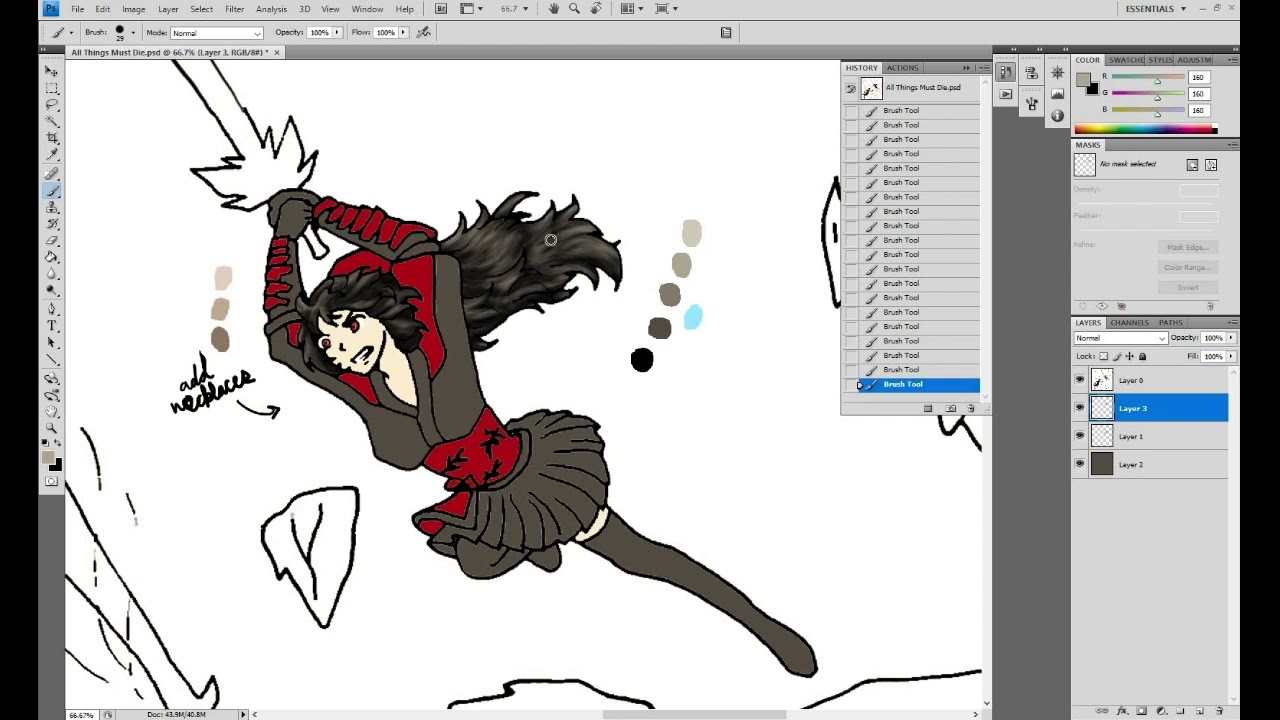Delete layer using the trash icon
The height and width of the screenshot is (720, 1280).
(x=1220, y=711)
